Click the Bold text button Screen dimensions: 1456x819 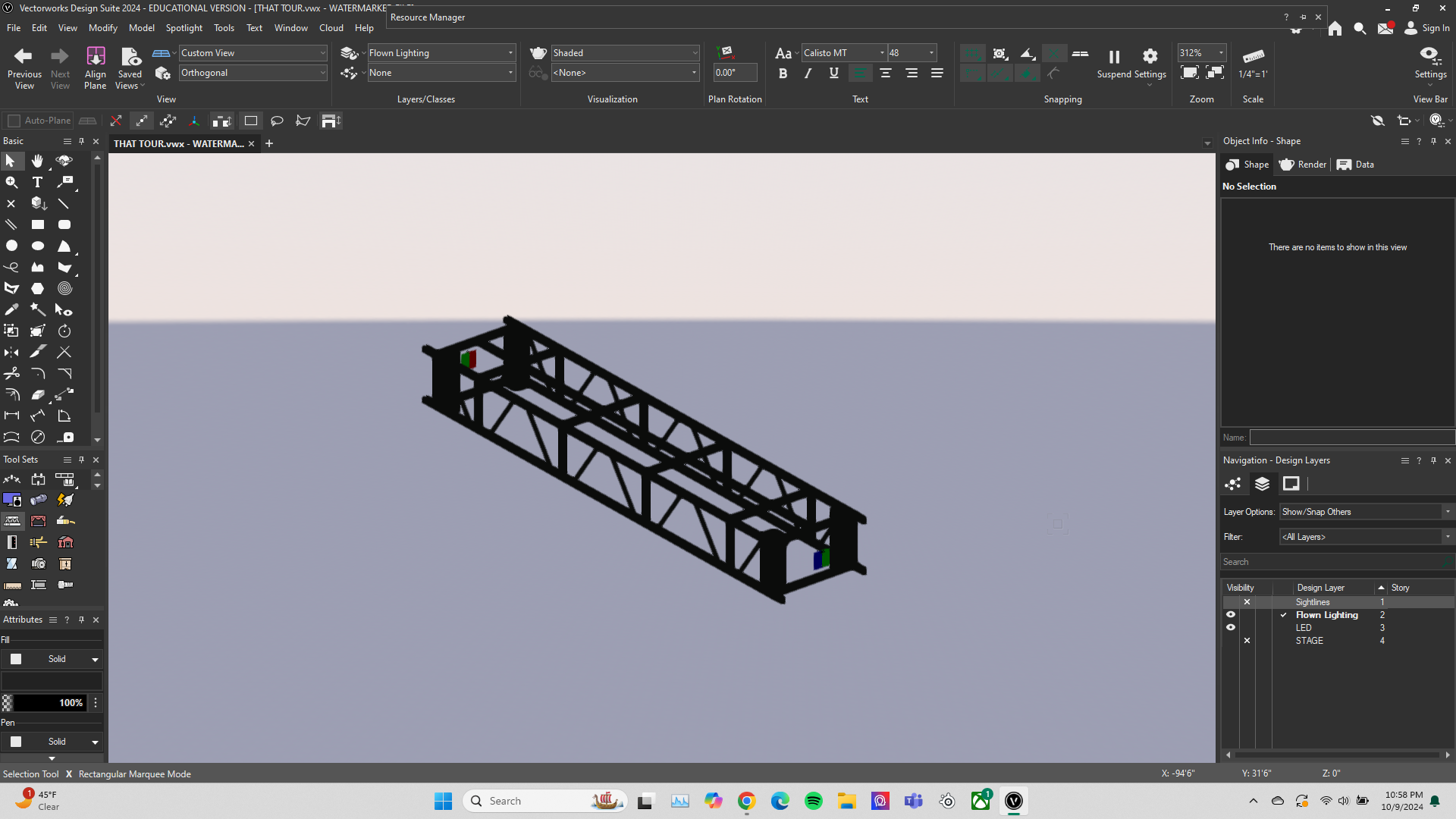783,74
